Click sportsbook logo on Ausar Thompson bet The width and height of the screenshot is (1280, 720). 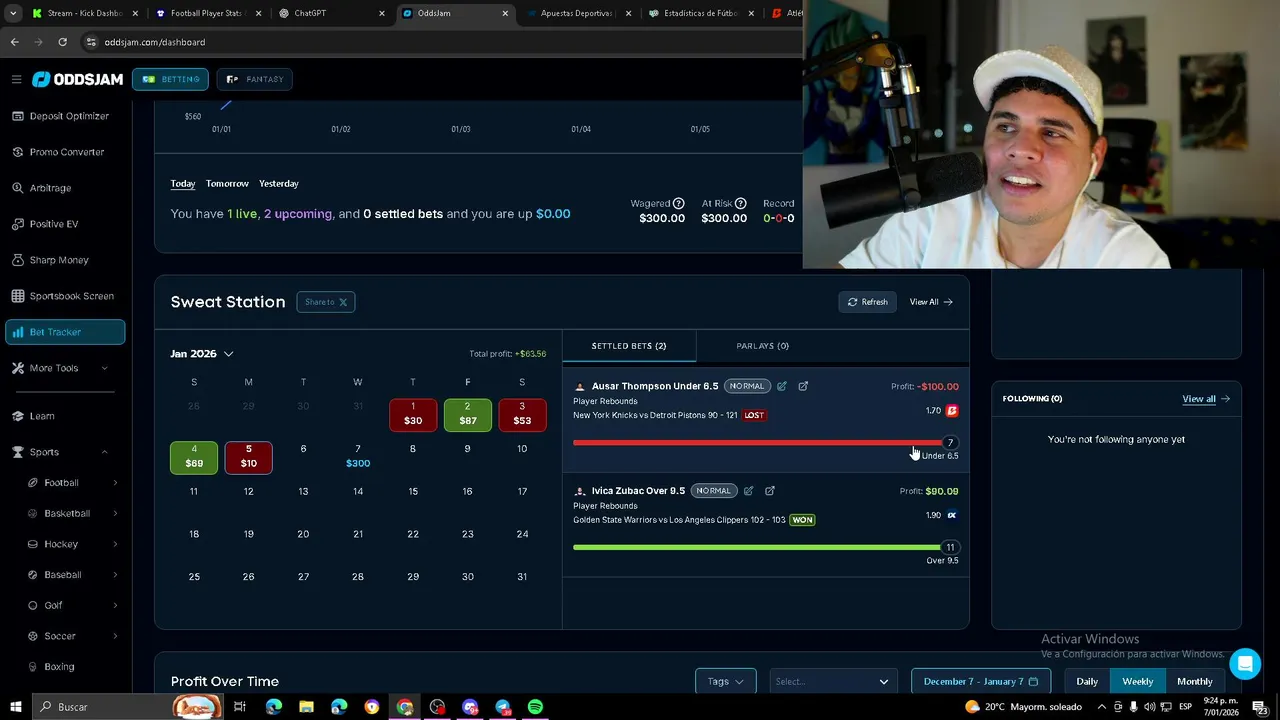(x=952, y=410)
